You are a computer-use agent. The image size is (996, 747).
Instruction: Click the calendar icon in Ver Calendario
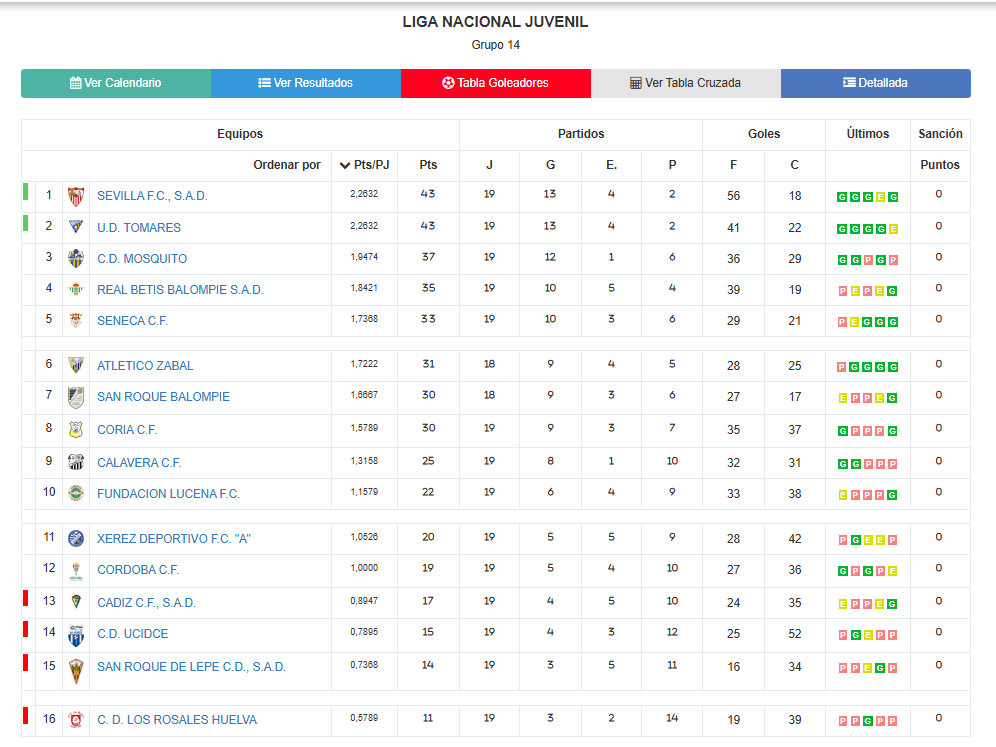[x=76, y=83]
